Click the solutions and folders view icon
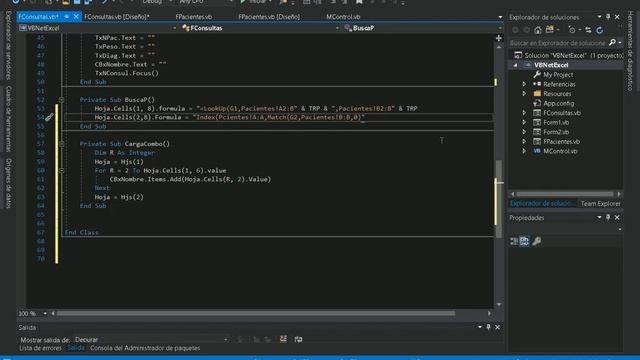The width and height of the screenshot is (640, 360). tap(550, 30)
